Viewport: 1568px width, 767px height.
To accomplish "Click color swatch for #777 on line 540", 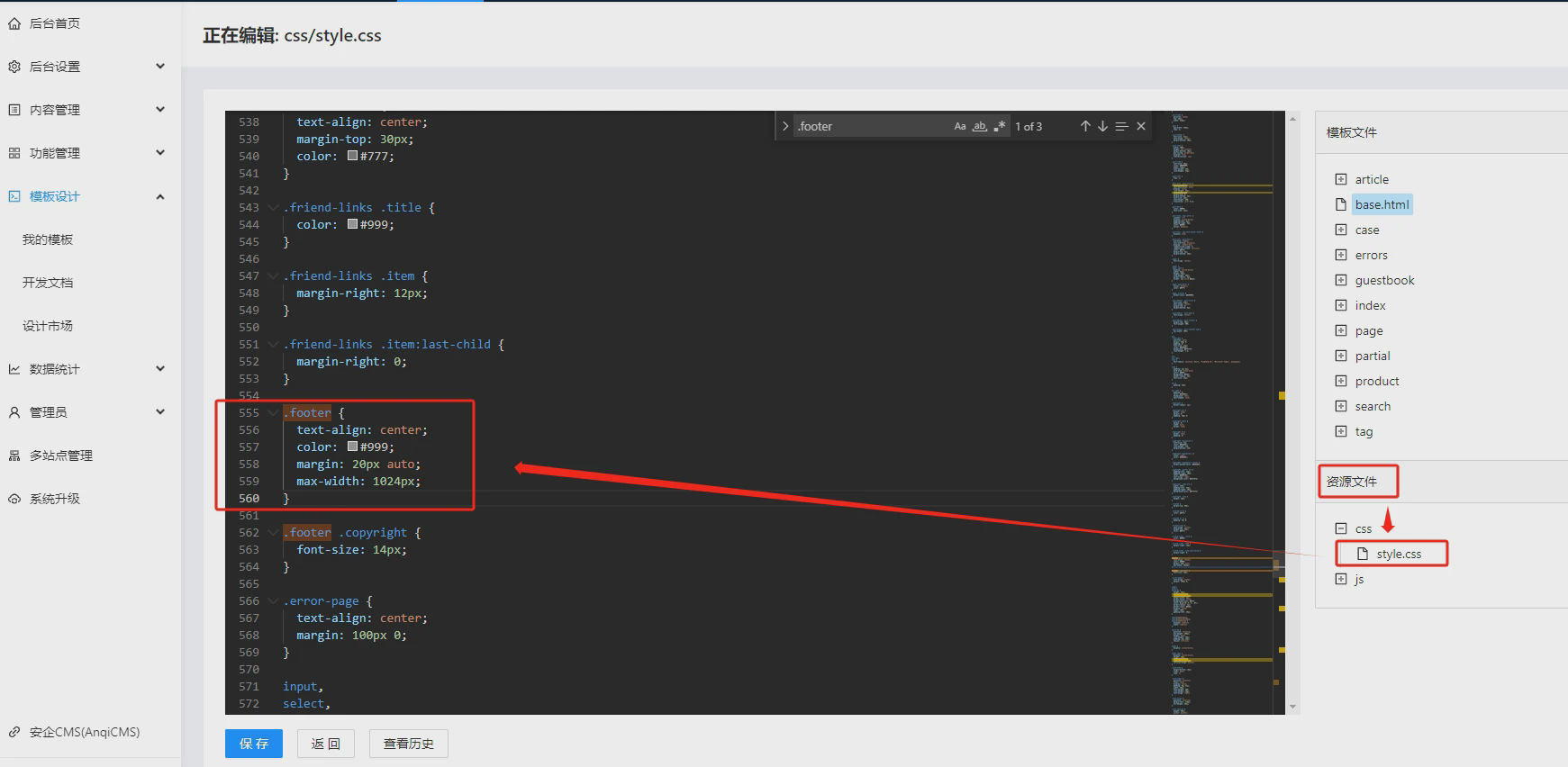I will [353, 156].
